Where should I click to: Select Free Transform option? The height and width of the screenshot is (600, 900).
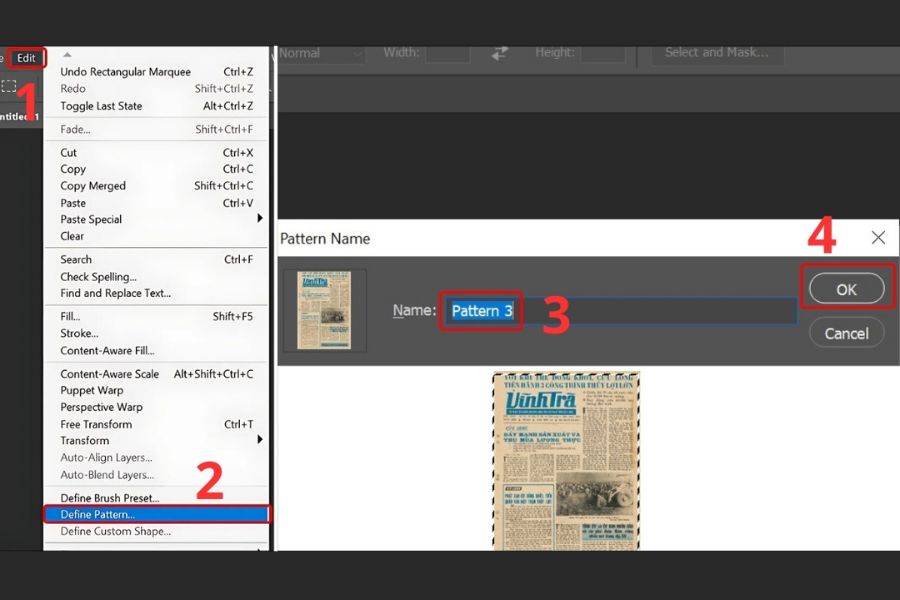(x=96, y=424)
